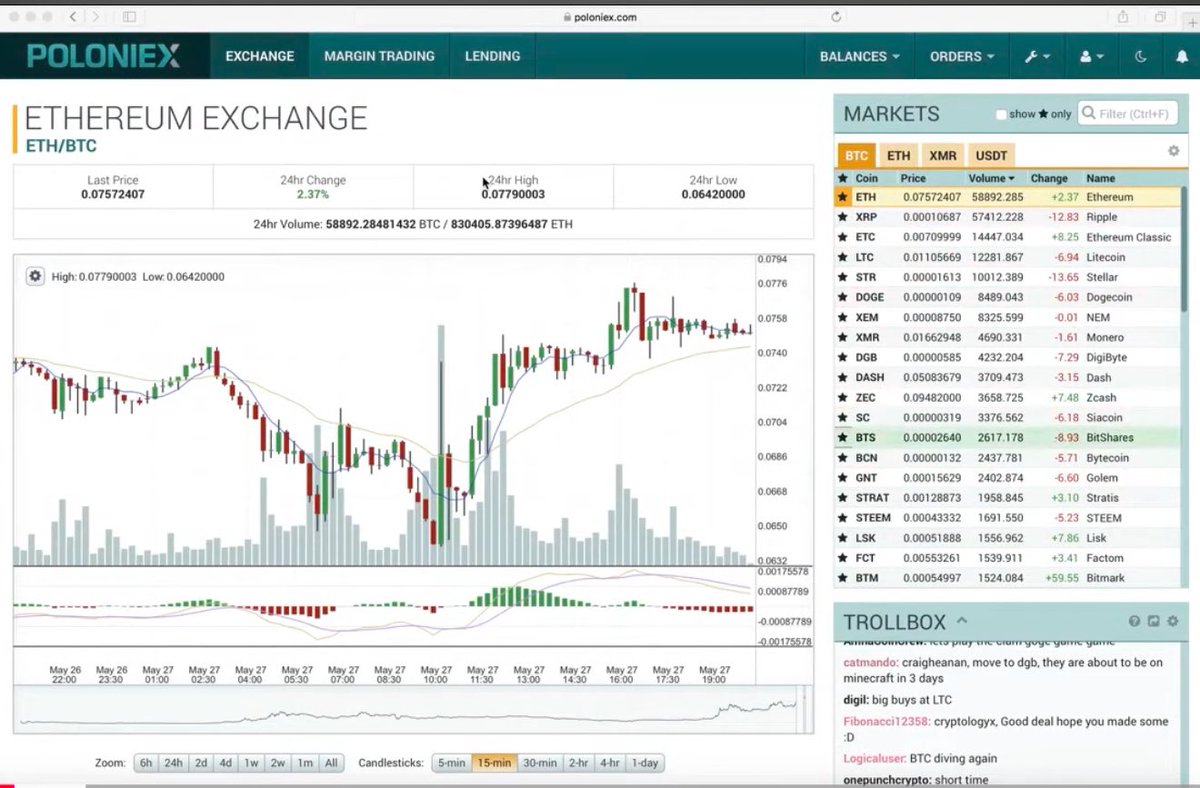1200x788 pixels.
Task: Click username Fibonacci12358 in Trollbox
Action: coord(887,720)
